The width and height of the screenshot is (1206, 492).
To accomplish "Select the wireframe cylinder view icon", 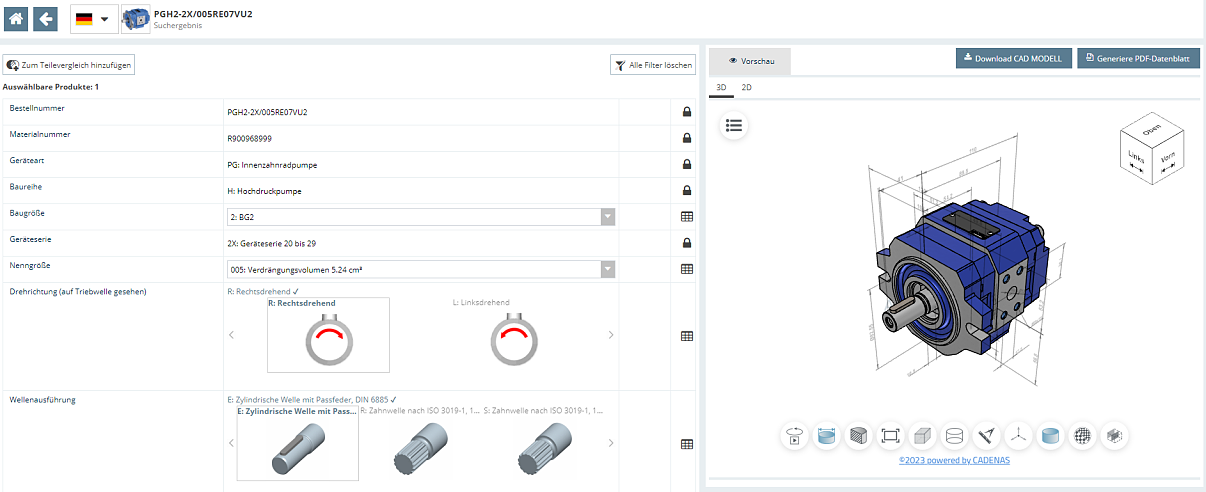I will pyautogui.click(x=954, y=436).
